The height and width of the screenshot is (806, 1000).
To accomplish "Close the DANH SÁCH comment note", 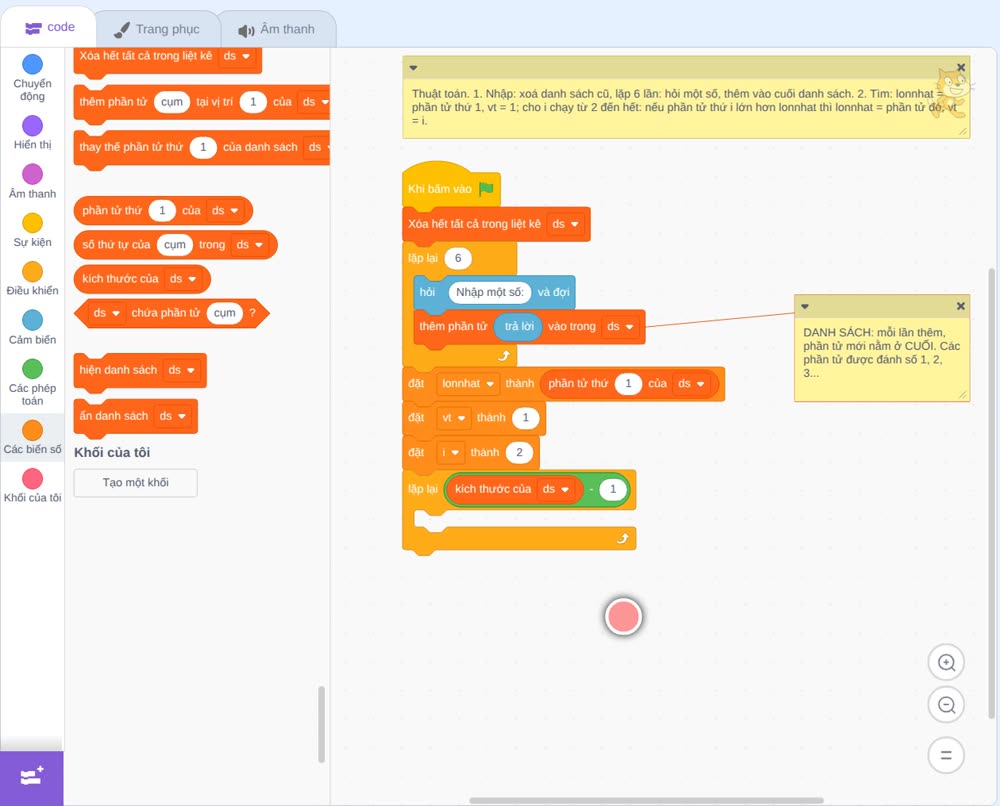I will tap(960, 306).
